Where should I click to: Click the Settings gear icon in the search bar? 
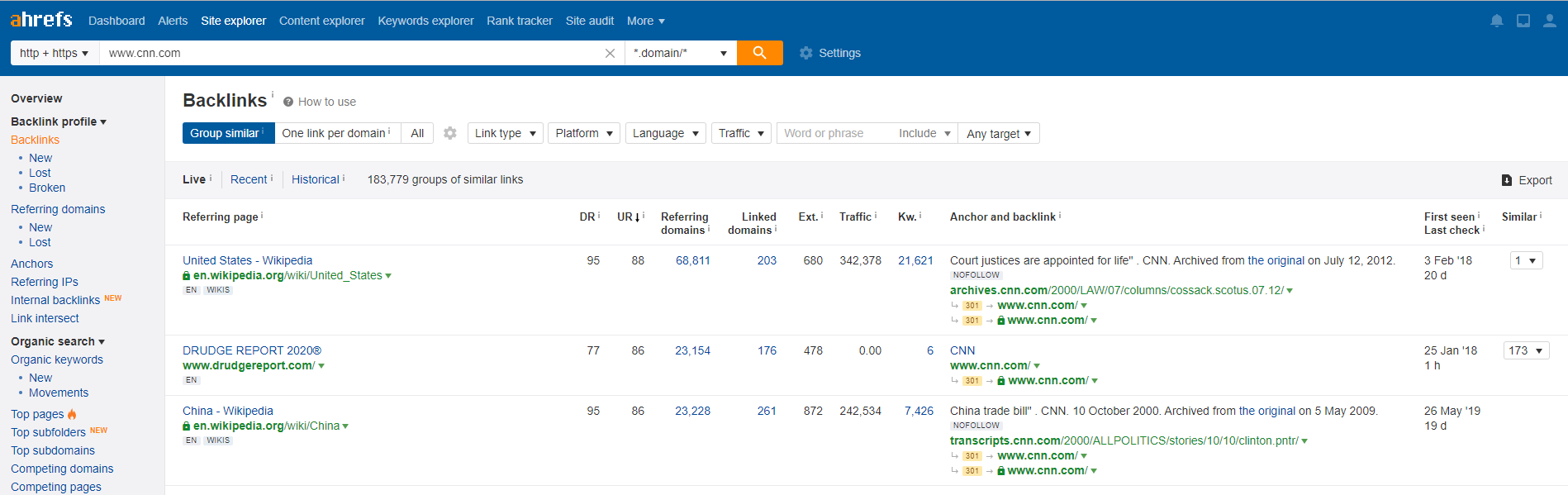click(806, 53)
